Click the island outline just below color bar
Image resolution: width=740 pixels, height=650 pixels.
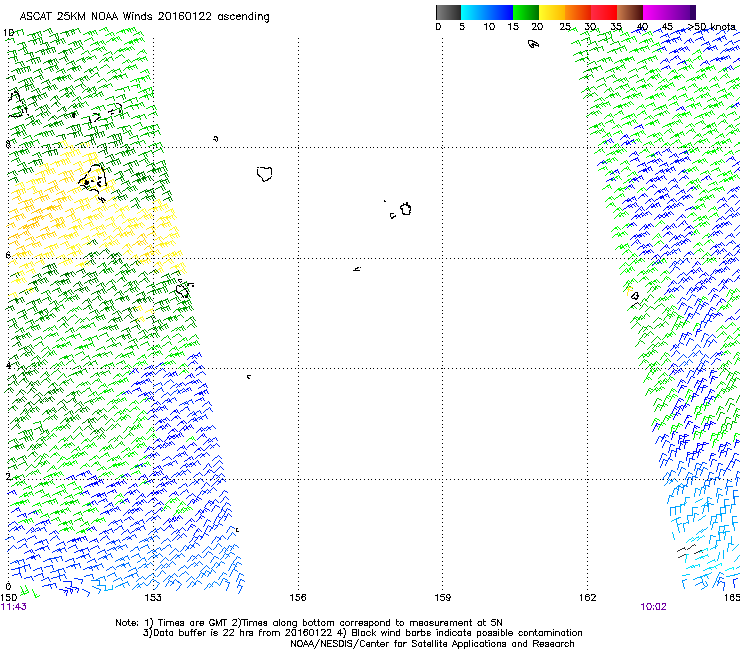point(533,44)
